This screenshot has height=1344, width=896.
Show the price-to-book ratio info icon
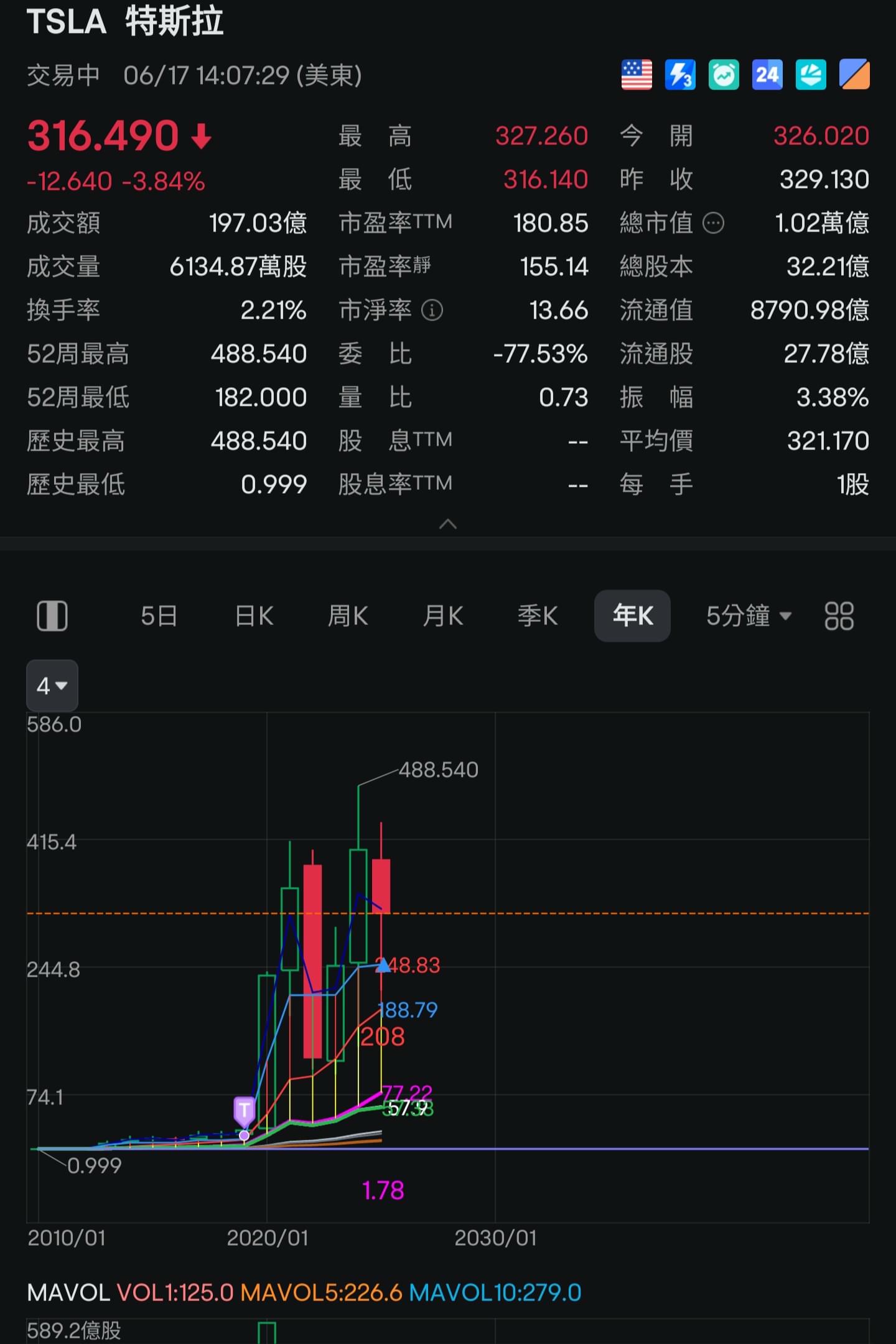click(432, 310)
